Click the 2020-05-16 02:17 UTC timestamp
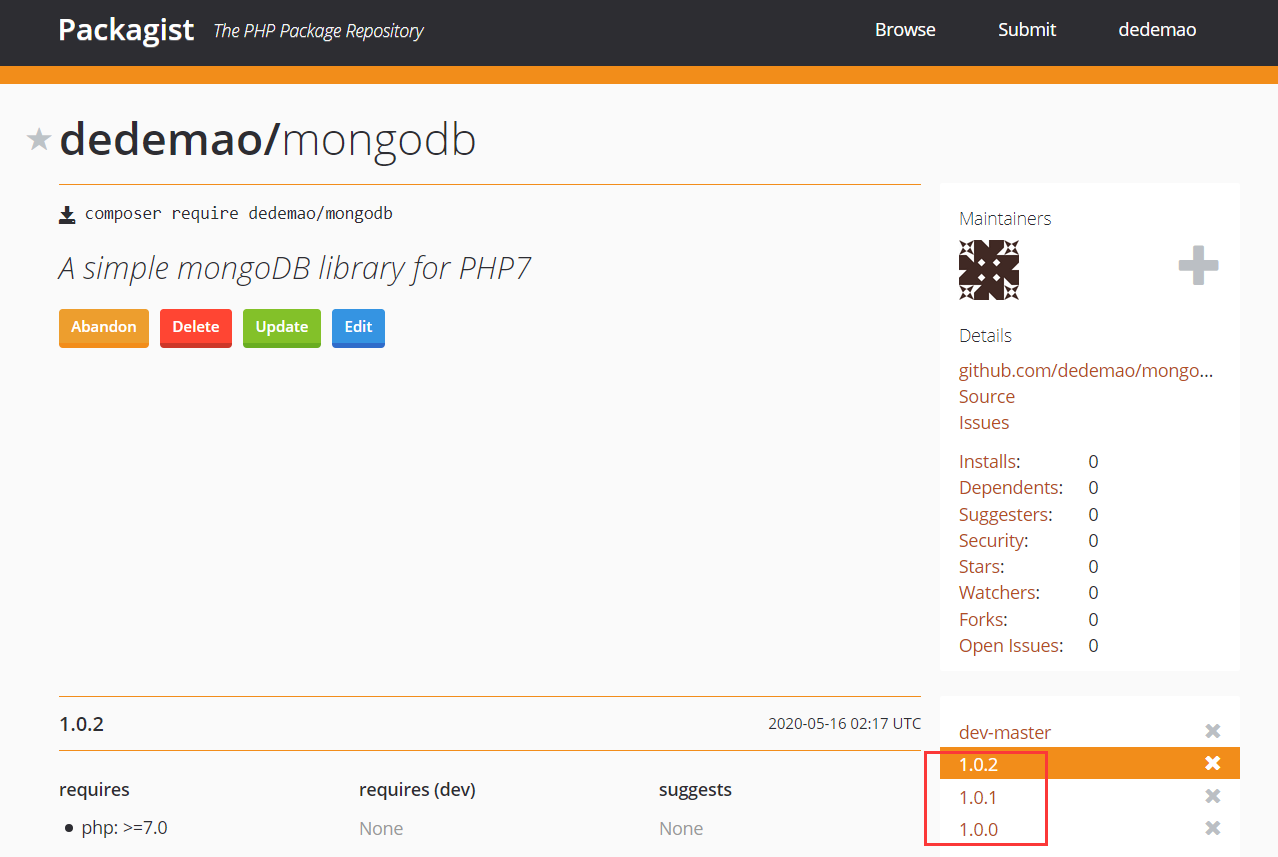The image size is (1278, 857). click(844, 724)
